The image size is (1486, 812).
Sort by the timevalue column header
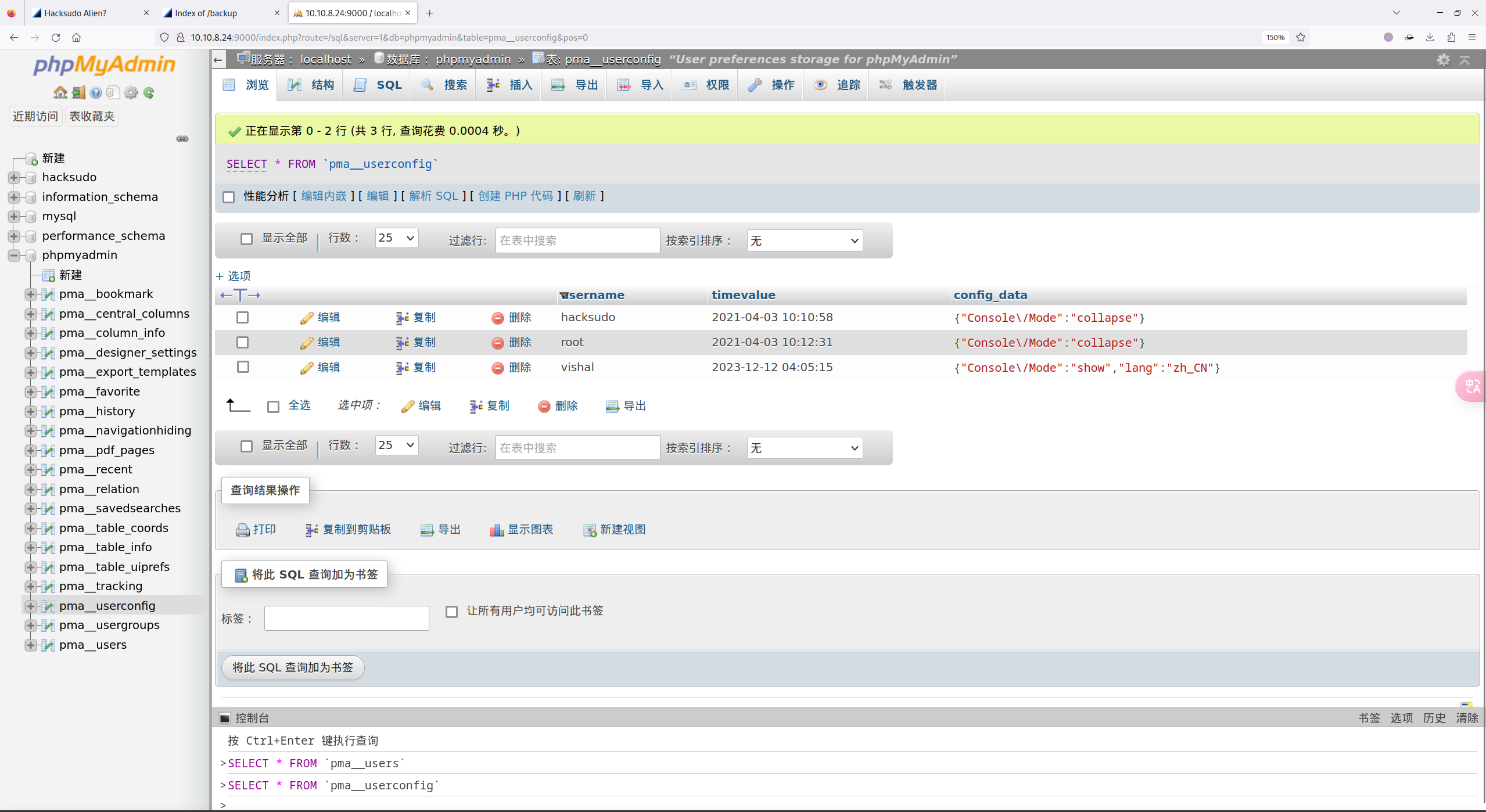click(744, 295)
